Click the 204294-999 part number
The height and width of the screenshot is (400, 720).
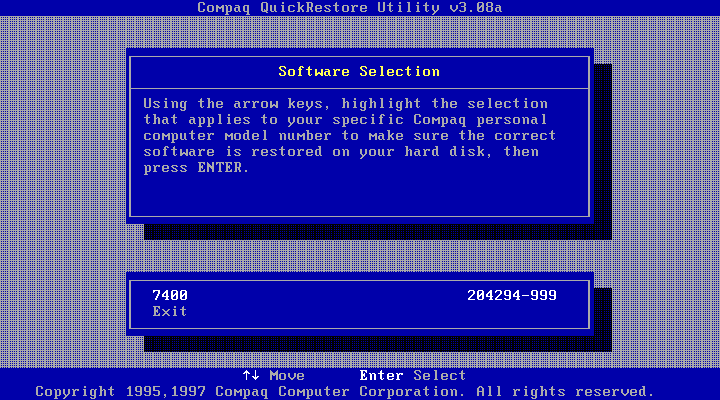[x=512, y=295]
